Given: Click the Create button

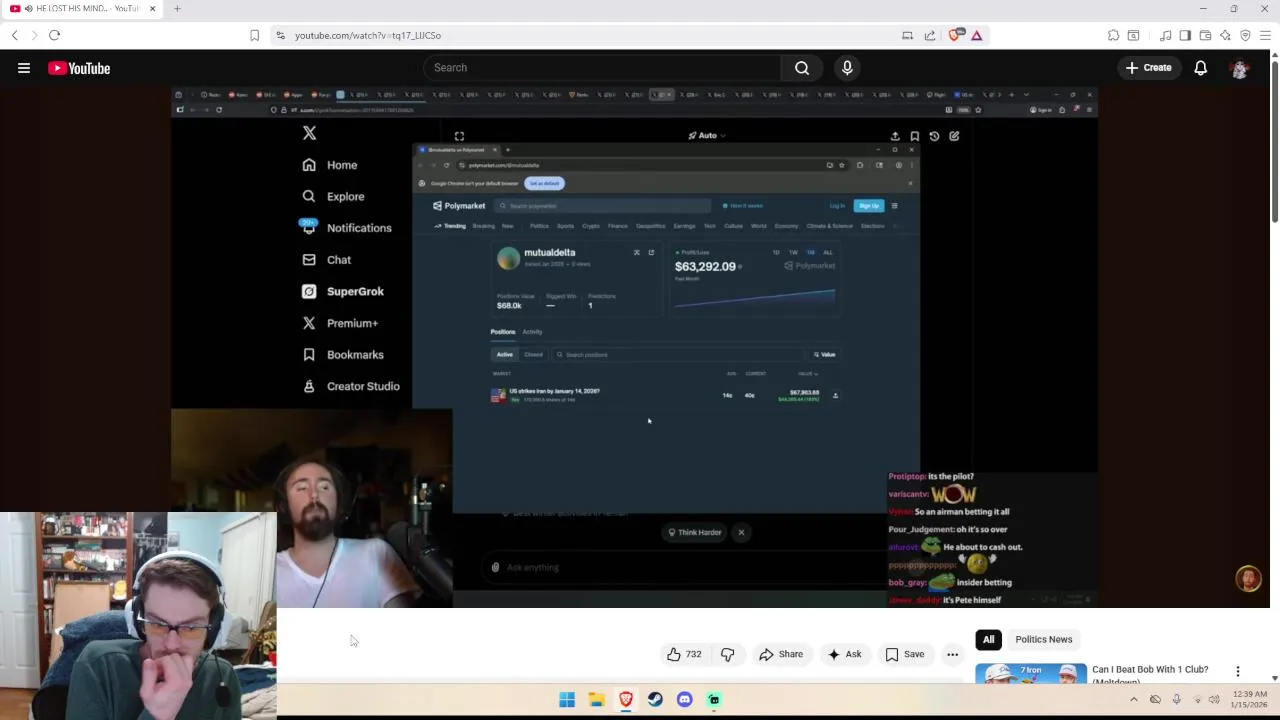Looking at the screenshot, I should (x=1148, y=68).
